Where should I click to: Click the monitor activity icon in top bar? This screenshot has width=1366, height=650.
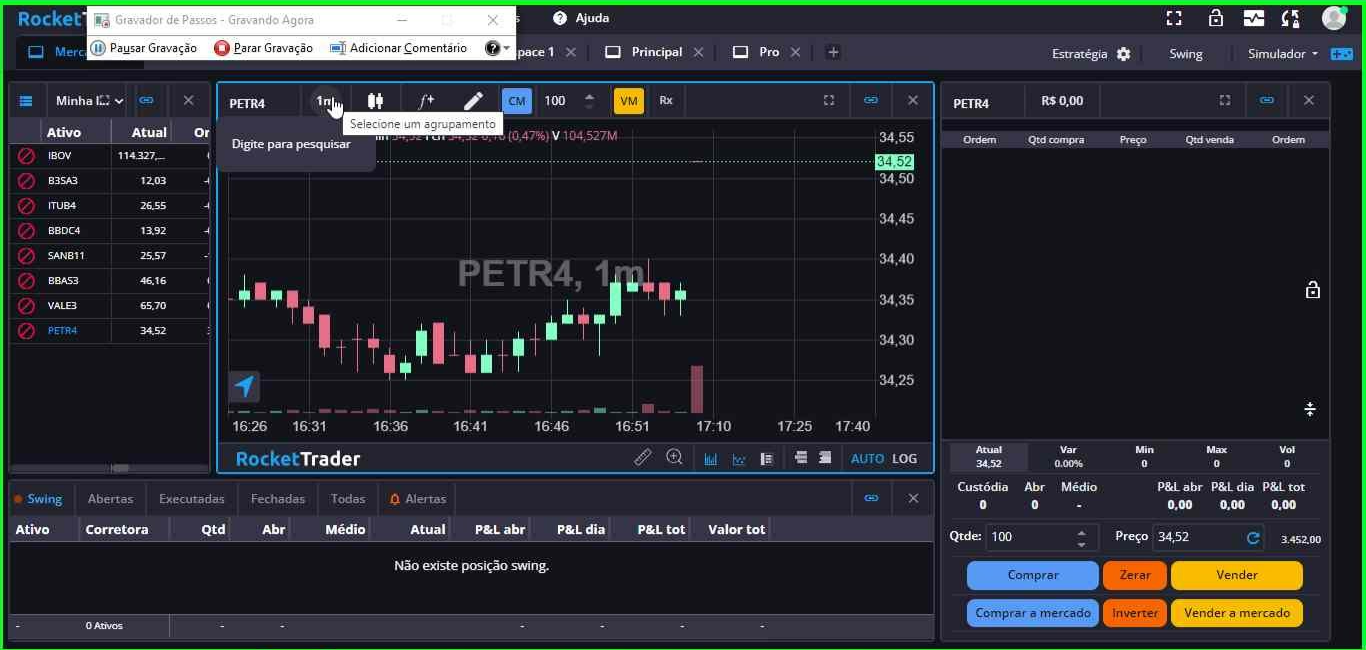point(1254,18)
